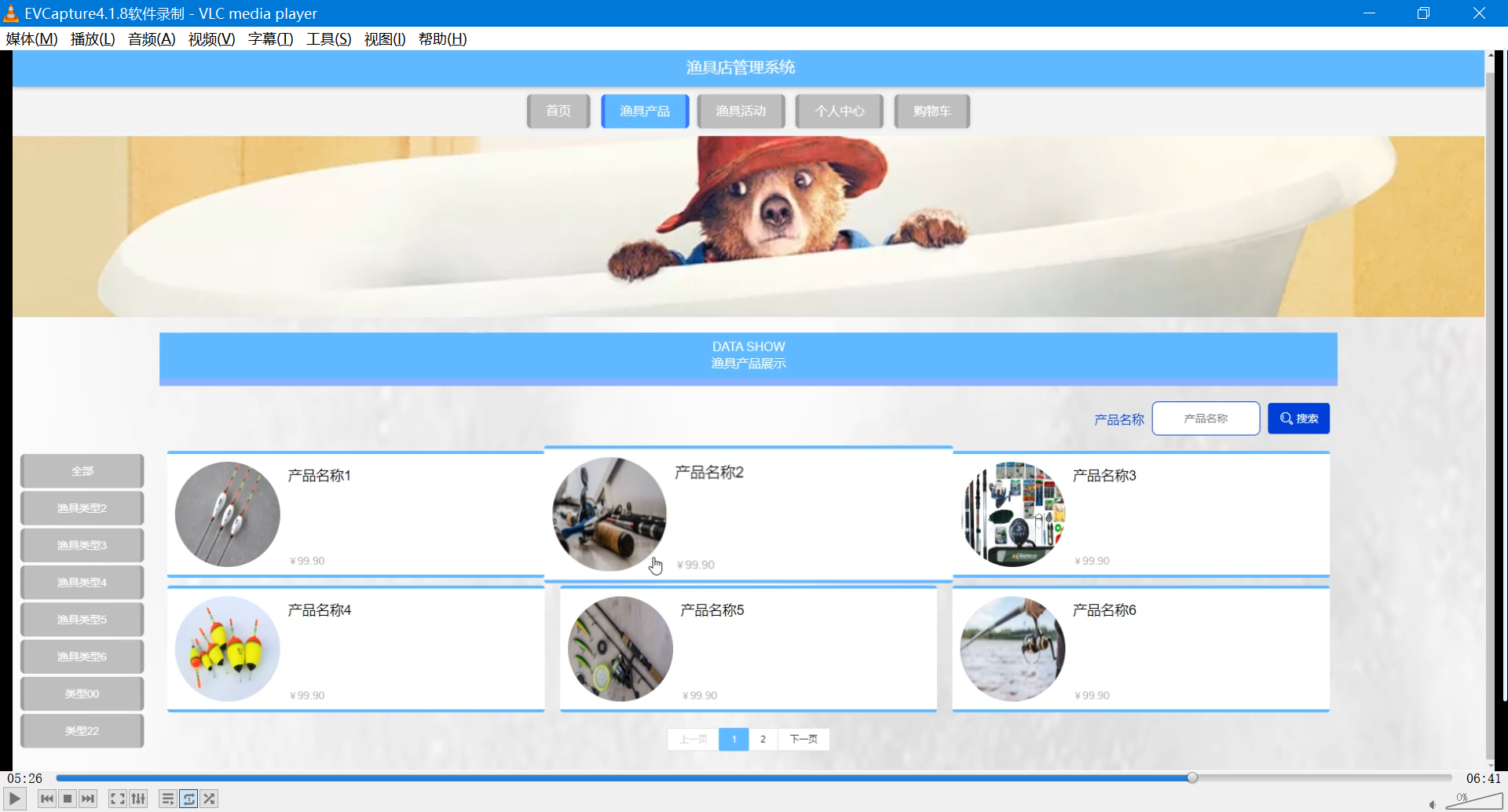This screenshot has height=812, width=1508.
Task: Filter by 类型00 category
Action: click(x=82, y=694)
